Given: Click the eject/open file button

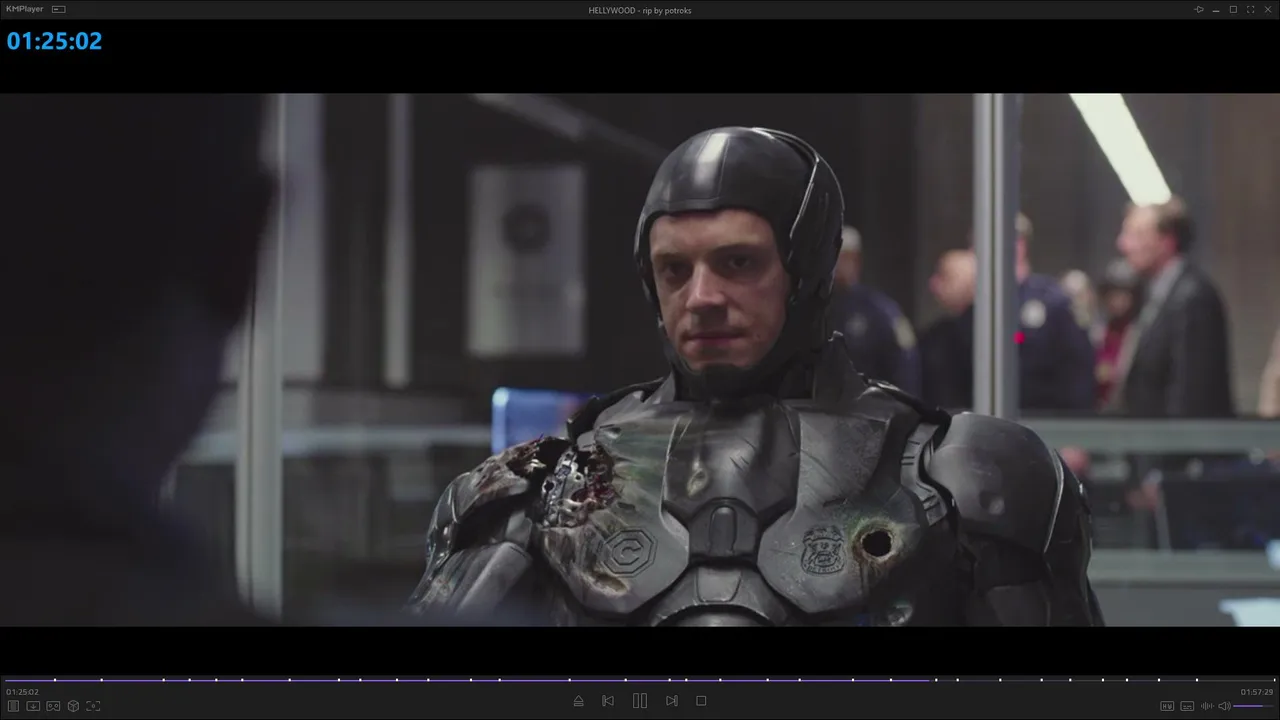Looking at the screenshot, I should (578, 701).
